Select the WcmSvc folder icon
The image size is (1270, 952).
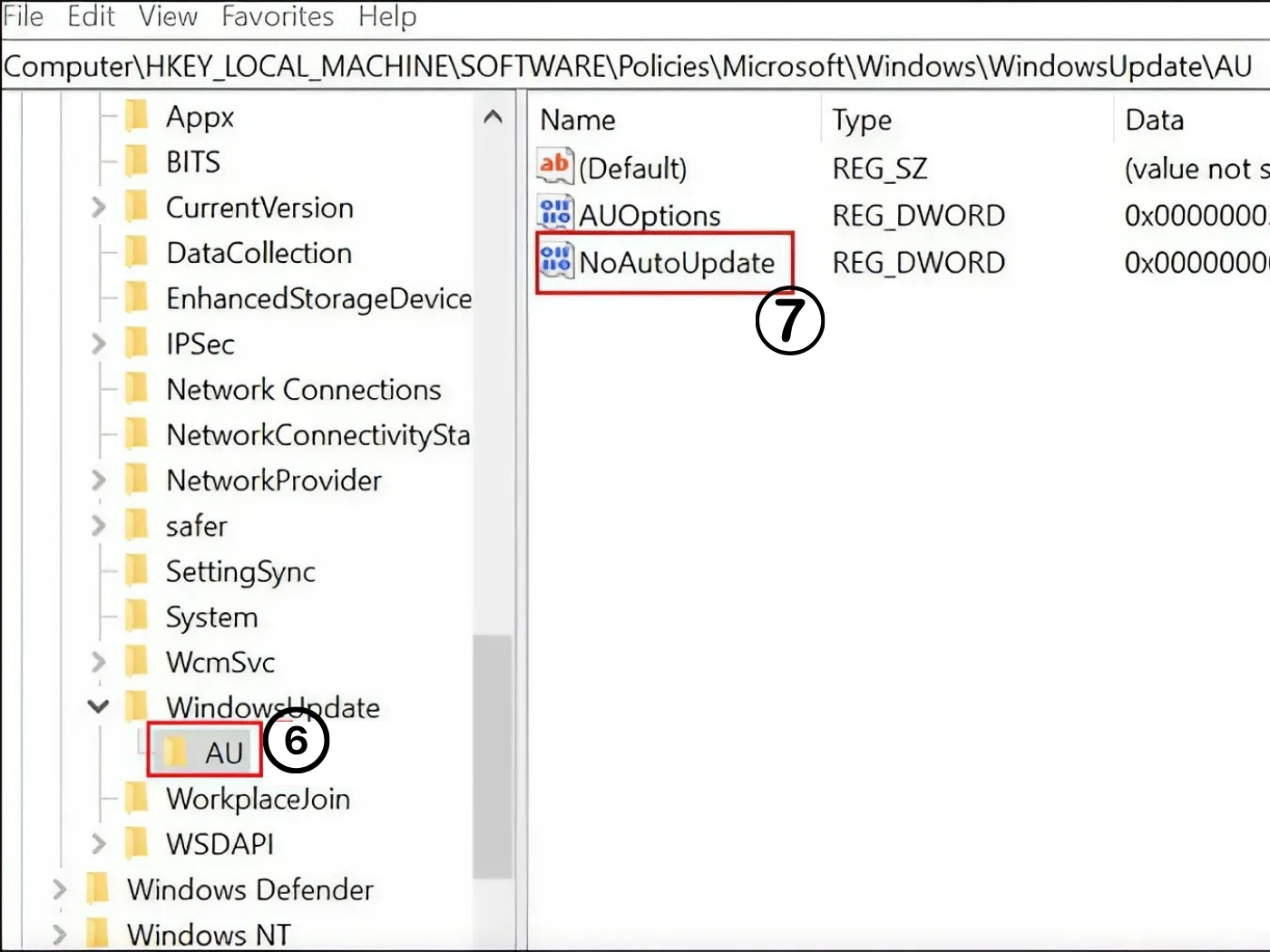(x=137, y=662)
